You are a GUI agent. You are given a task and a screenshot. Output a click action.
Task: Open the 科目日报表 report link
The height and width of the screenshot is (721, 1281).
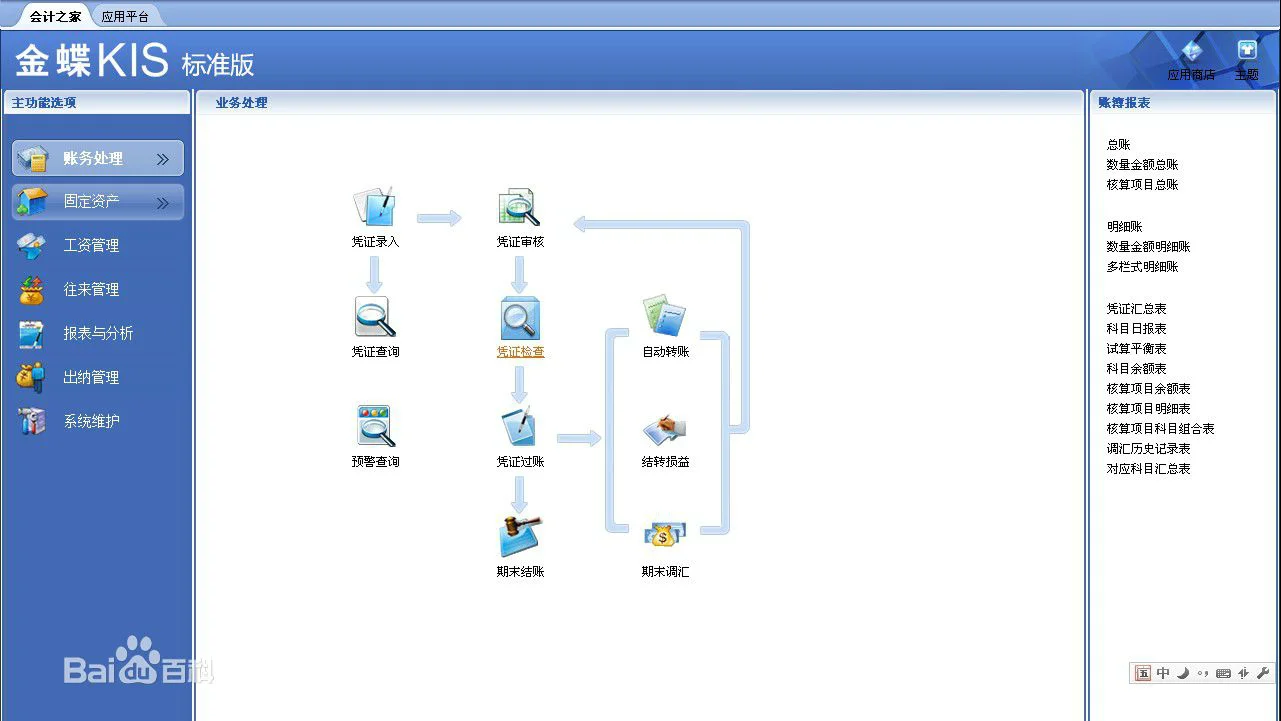pos(1136,329)
